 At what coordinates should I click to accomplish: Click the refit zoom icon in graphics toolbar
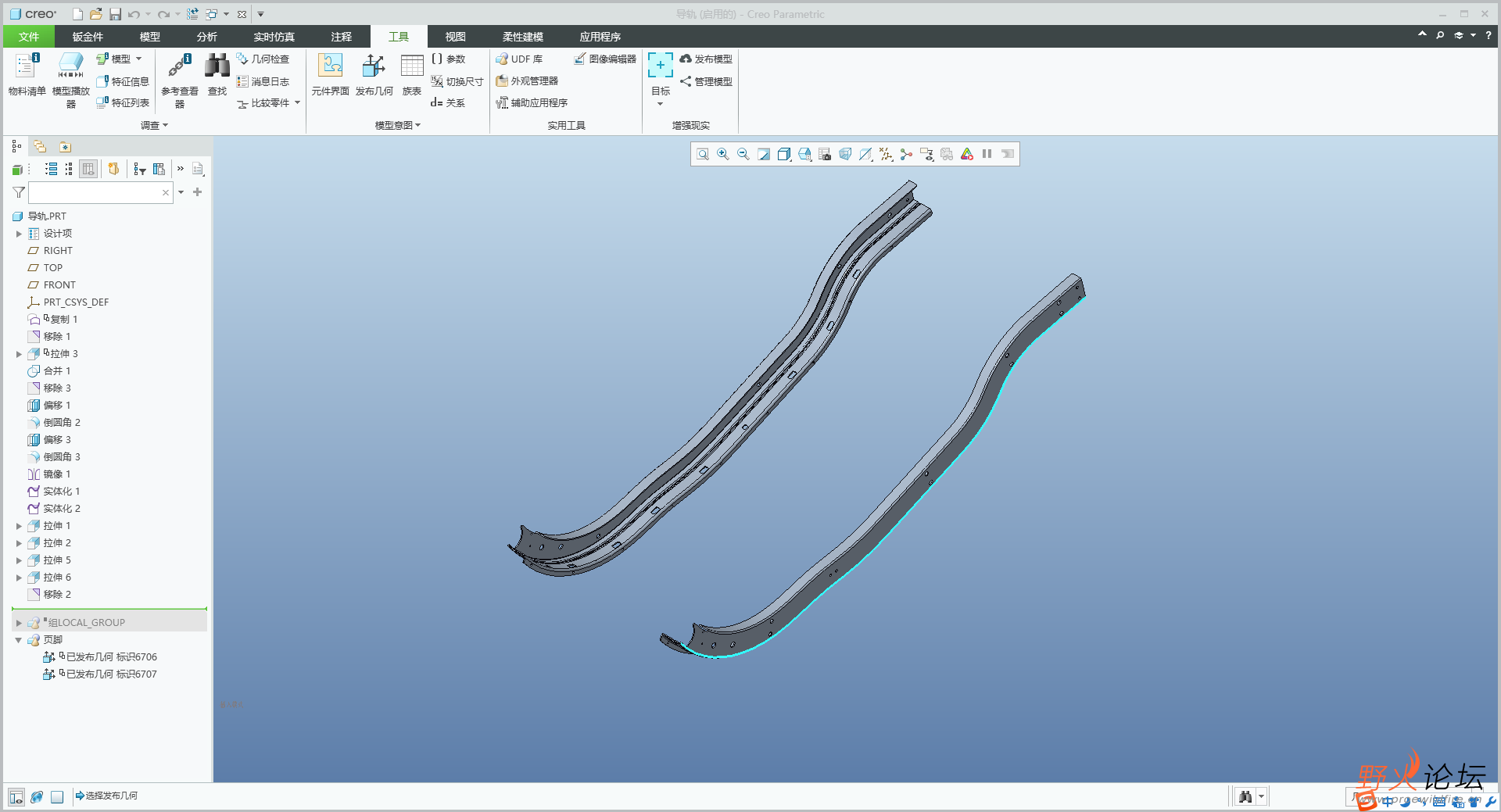[703, 155]
